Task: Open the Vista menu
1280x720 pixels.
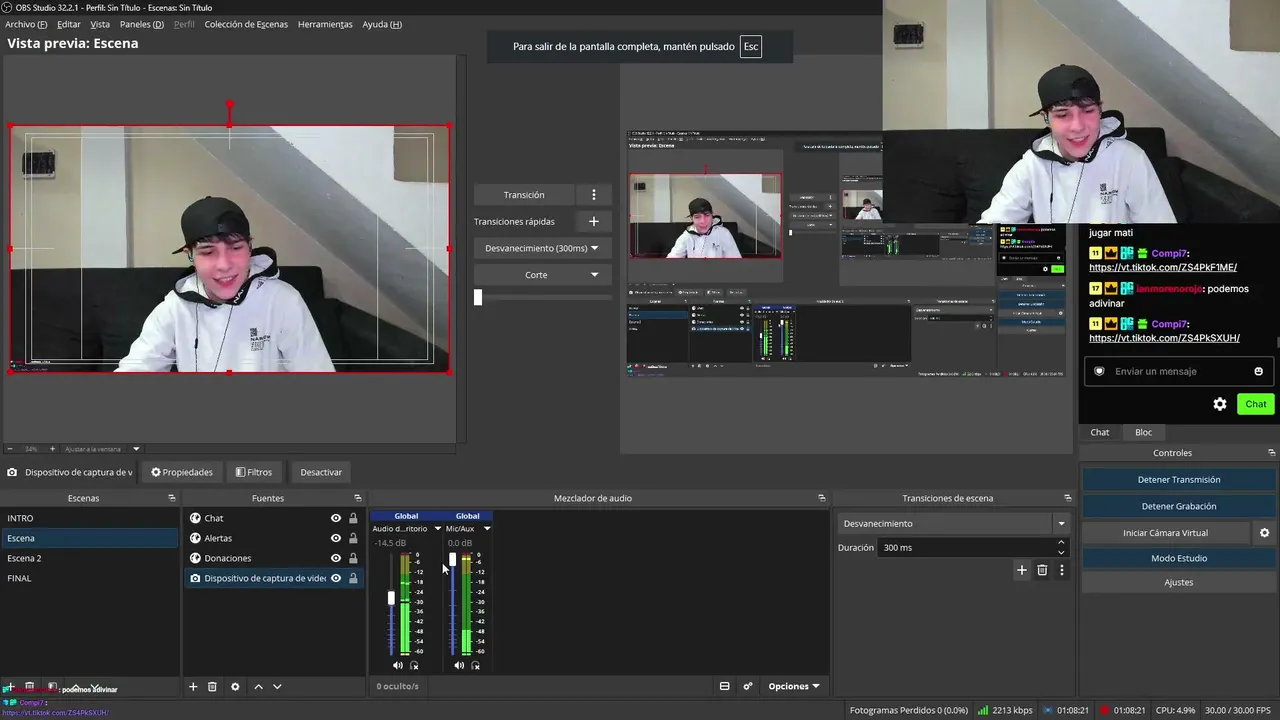Action: (x=100, y=24)
